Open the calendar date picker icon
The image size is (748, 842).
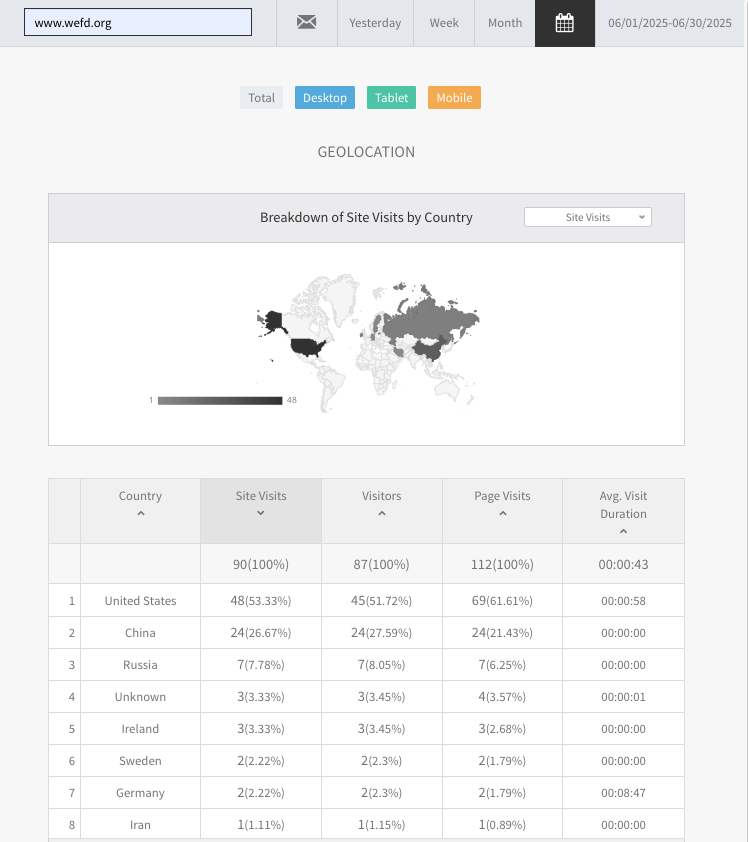click(564, 23)
